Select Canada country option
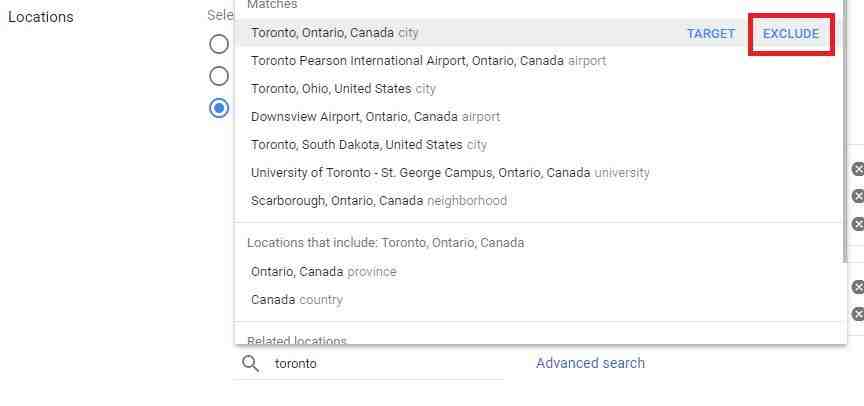Viewport: 864px width, 406px height. (x=296, y=299)
